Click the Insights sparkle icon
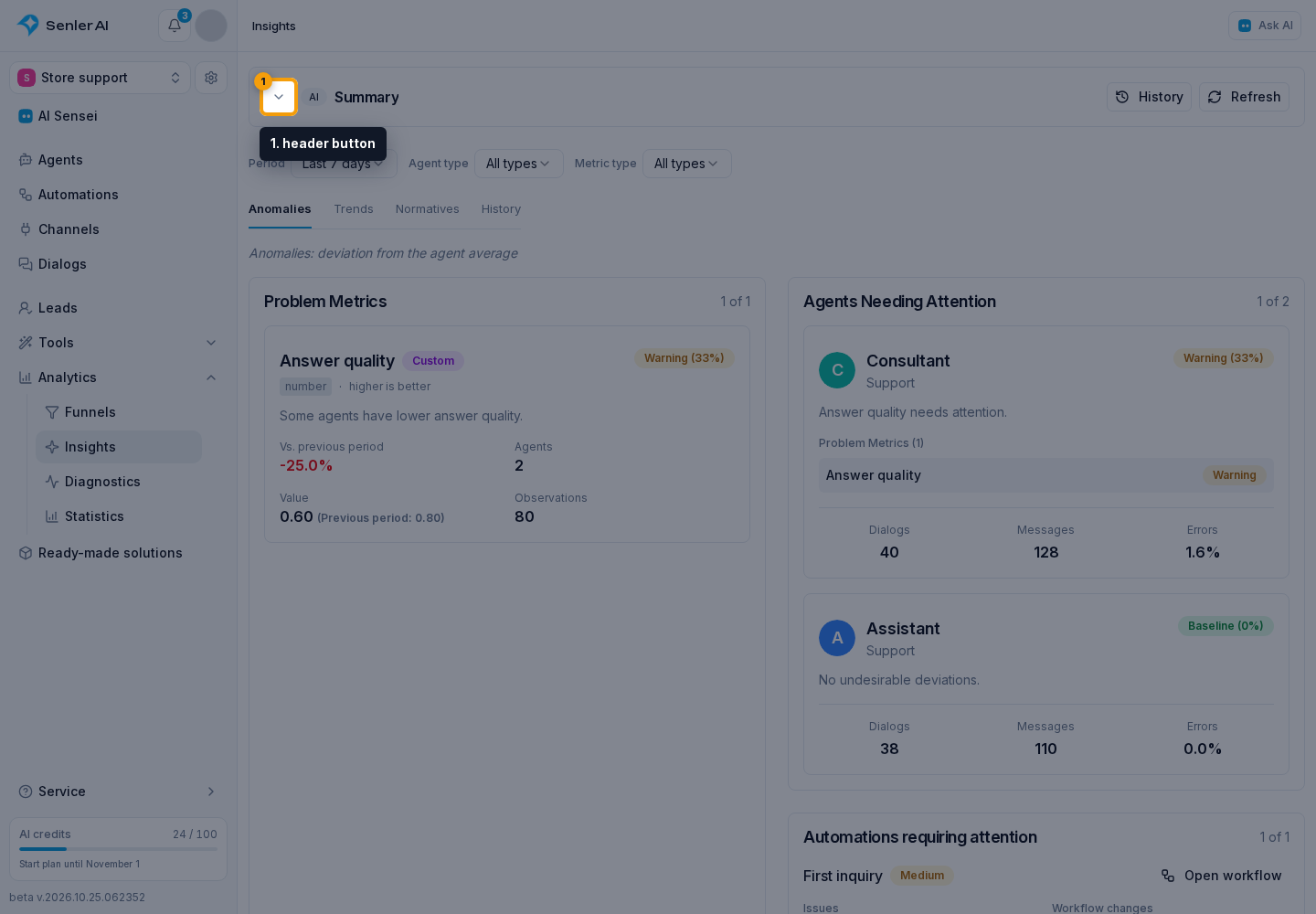The image size is (1316, 914). 52,447
